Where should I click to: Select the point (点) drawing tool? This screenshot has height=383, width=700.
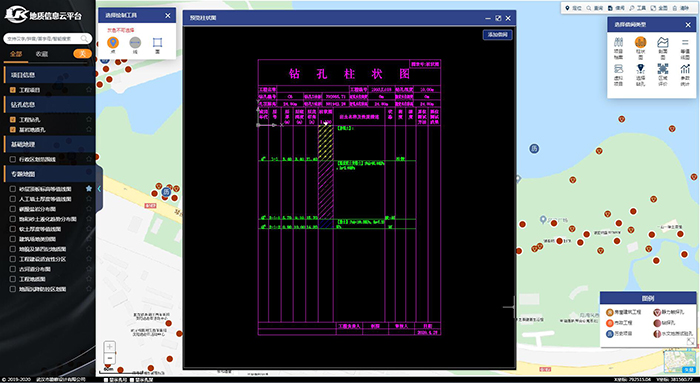113,43
